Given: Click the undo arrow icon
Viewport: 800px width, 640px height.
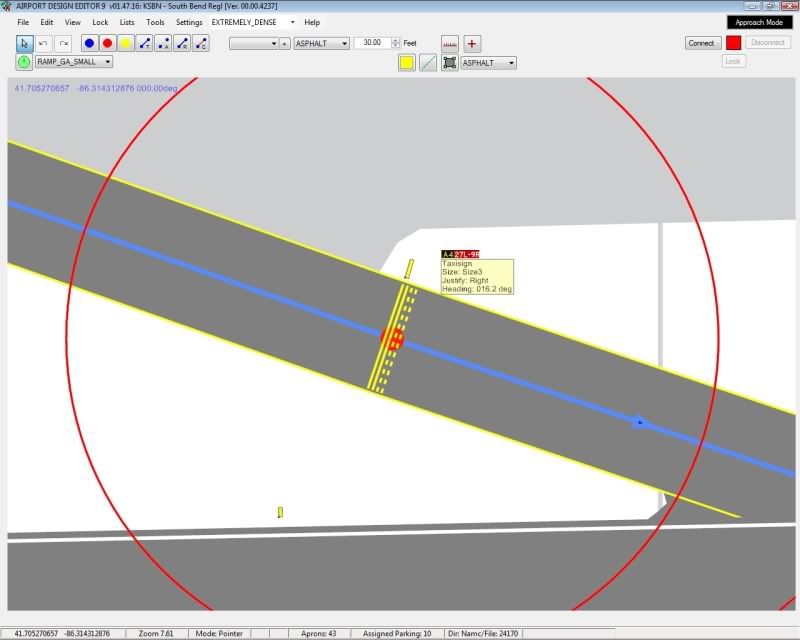Looking at the screenshot, I should (44, 43).
